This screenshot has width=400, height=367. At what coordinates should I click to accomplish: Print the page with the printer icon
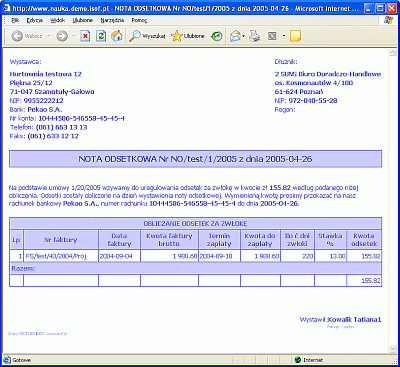(x=255, y=36)
